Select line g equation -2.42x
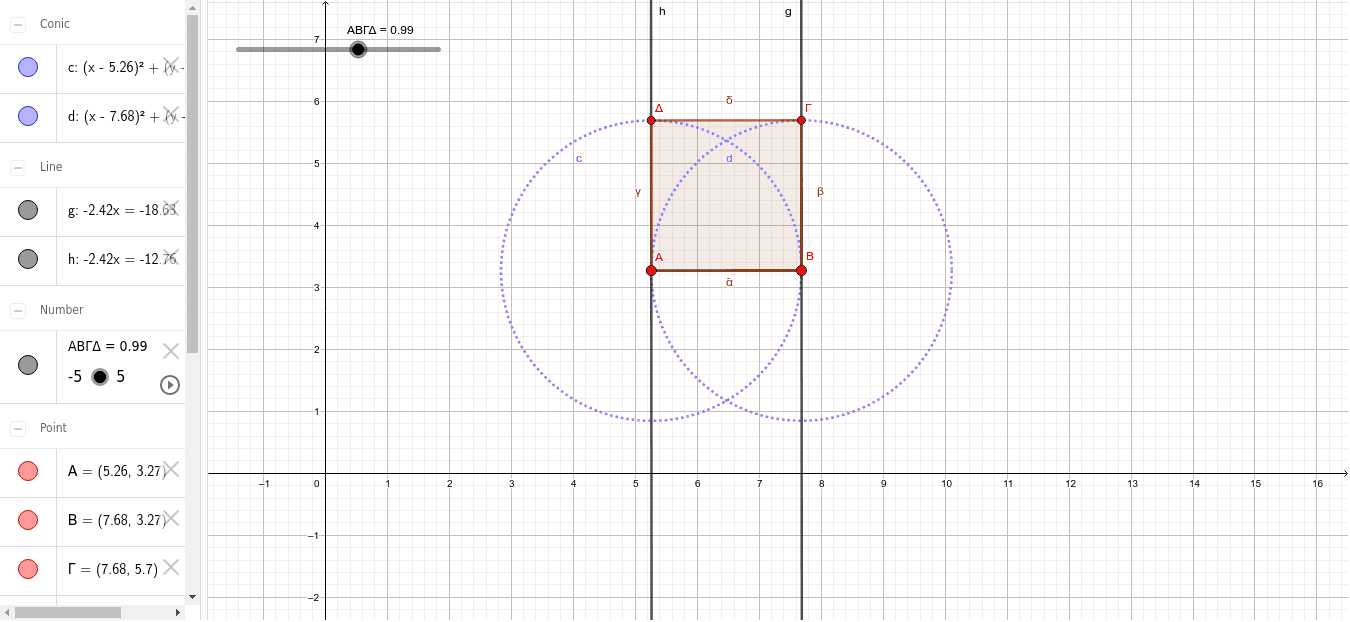Screen dimensions: 1350x622 pyautogui.click(x=122, y=210)
